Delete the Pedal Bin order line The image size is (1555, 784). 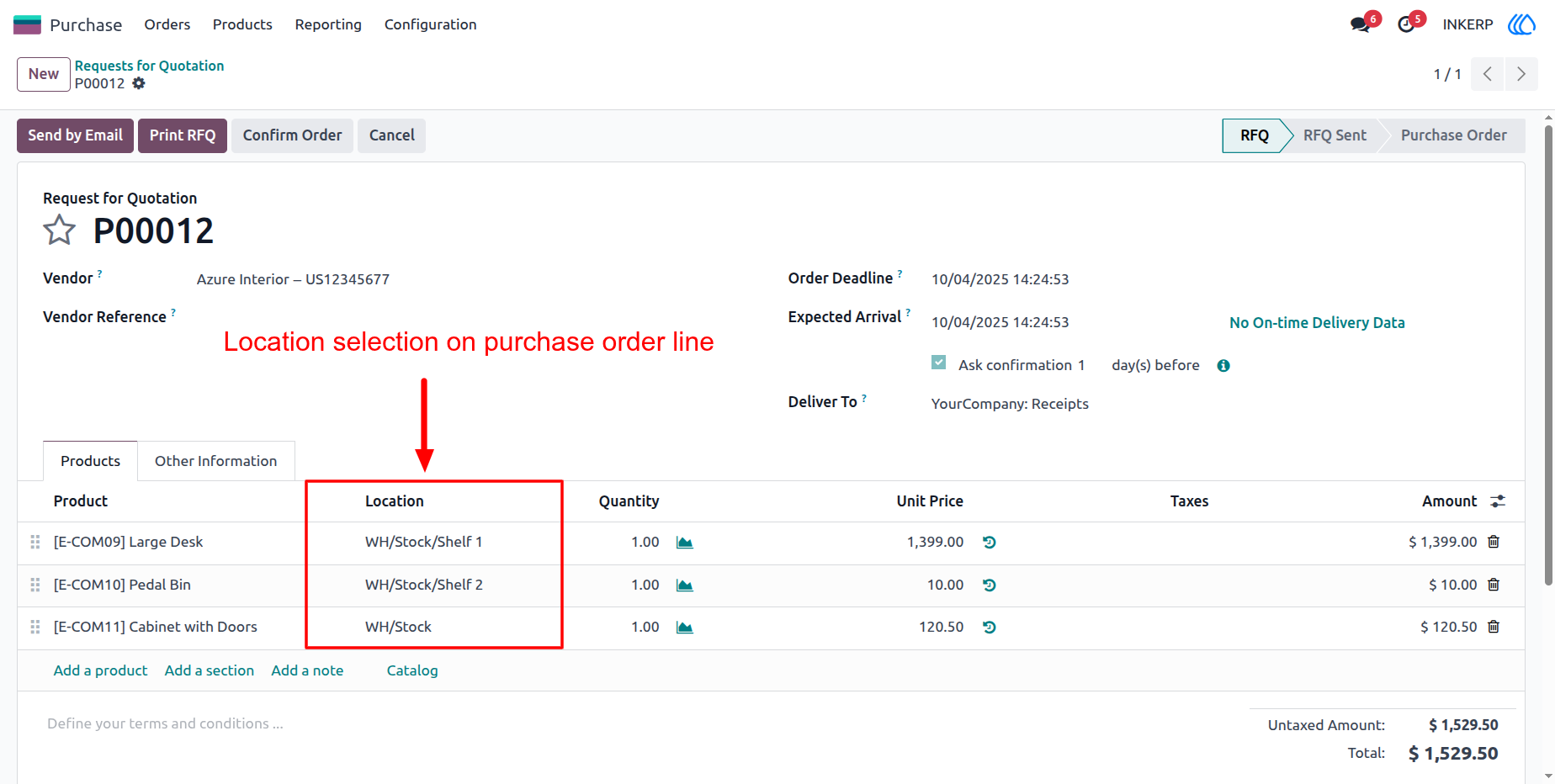pos(1494,585)
